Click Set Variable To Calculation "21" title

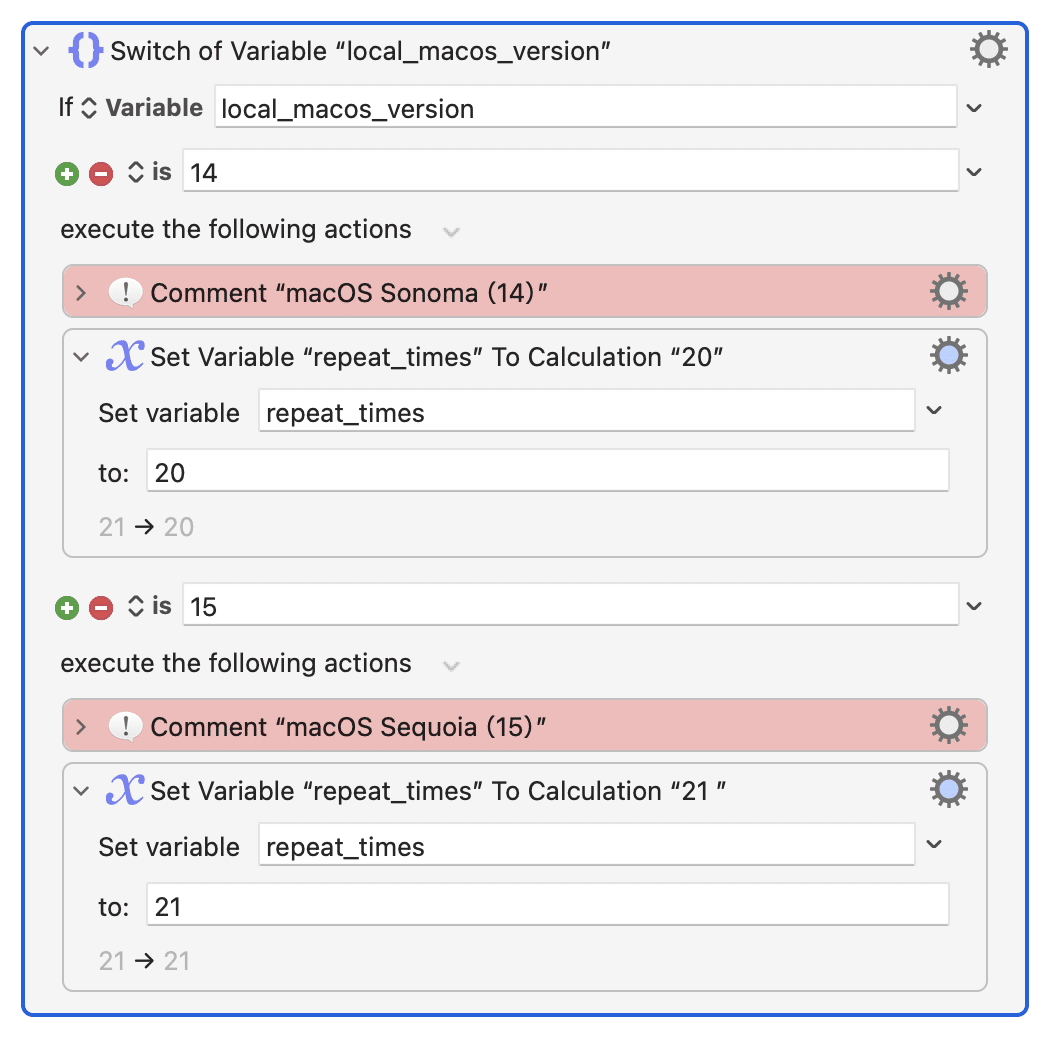tap(438, 792)
